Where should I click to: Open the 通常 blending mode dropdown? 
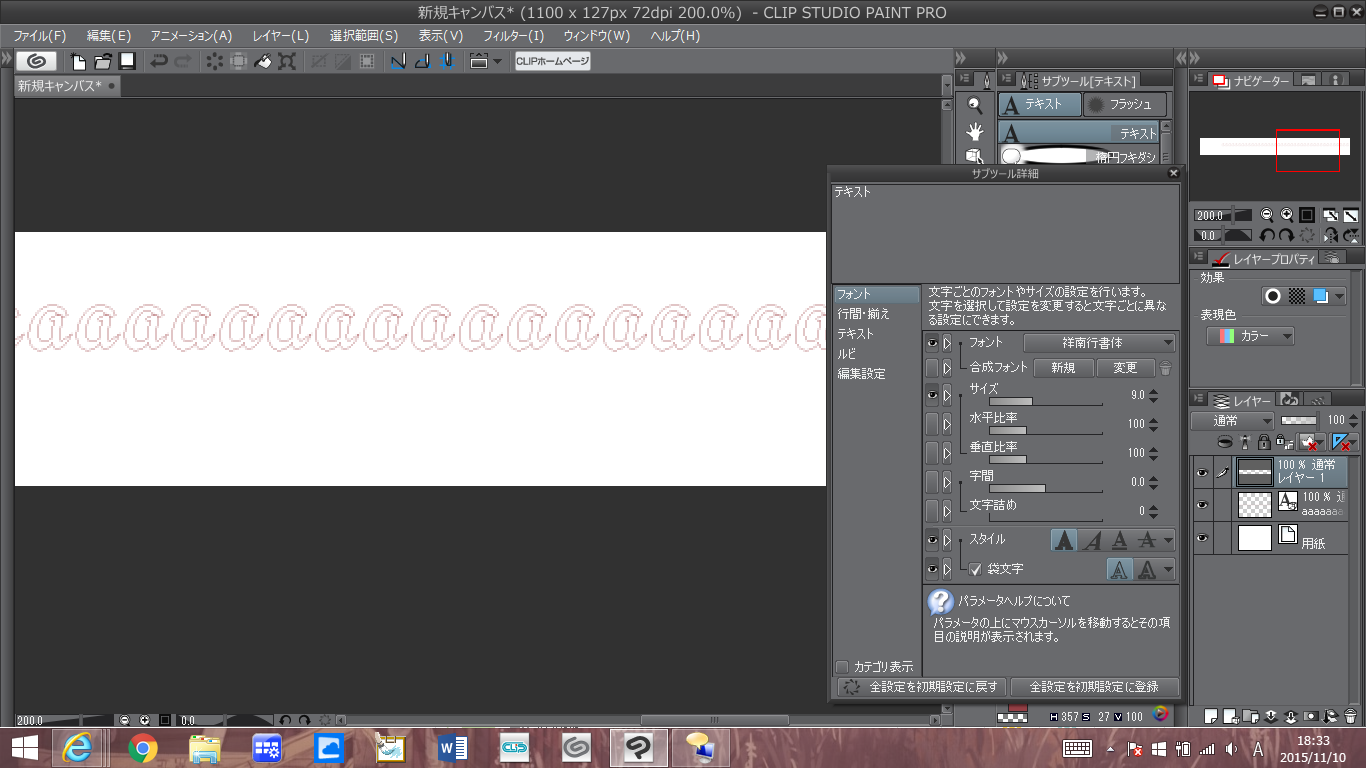click(x=1232, y=421)
